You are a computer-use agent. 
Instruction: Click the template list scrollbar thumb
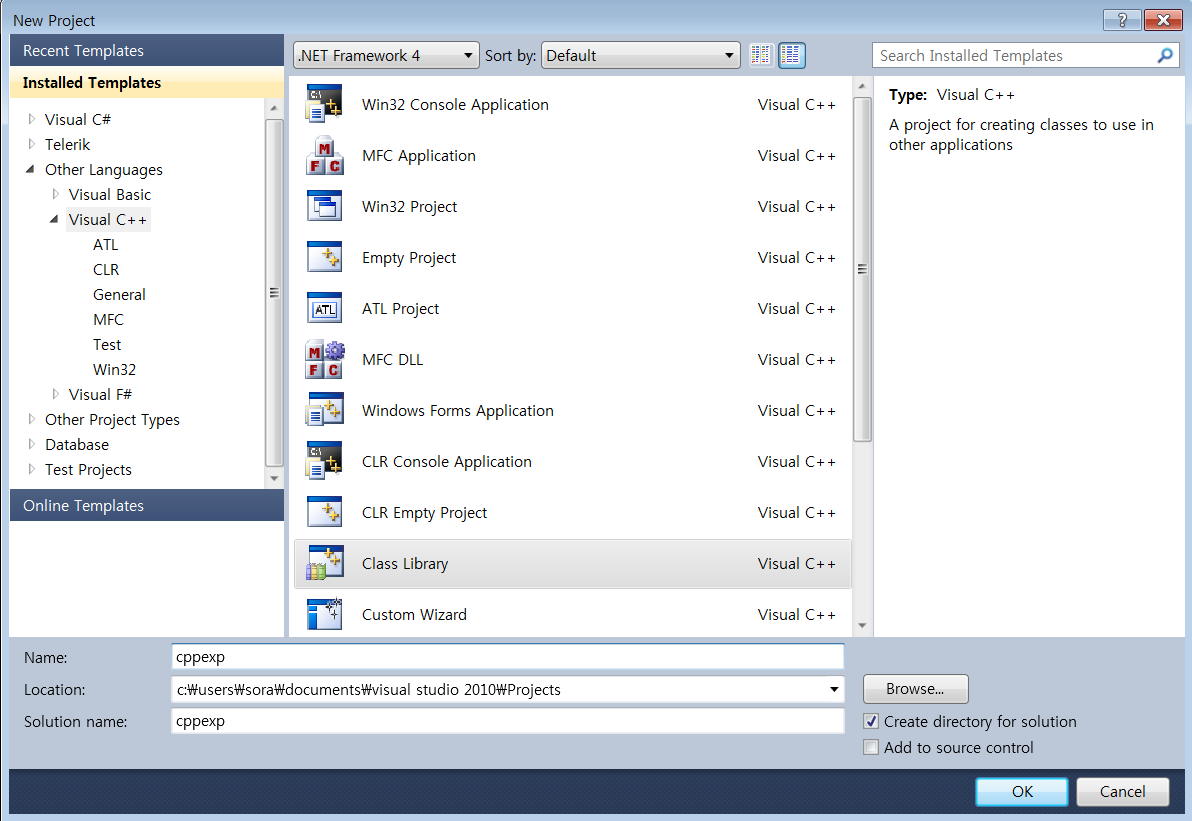[x=862, y=269]
